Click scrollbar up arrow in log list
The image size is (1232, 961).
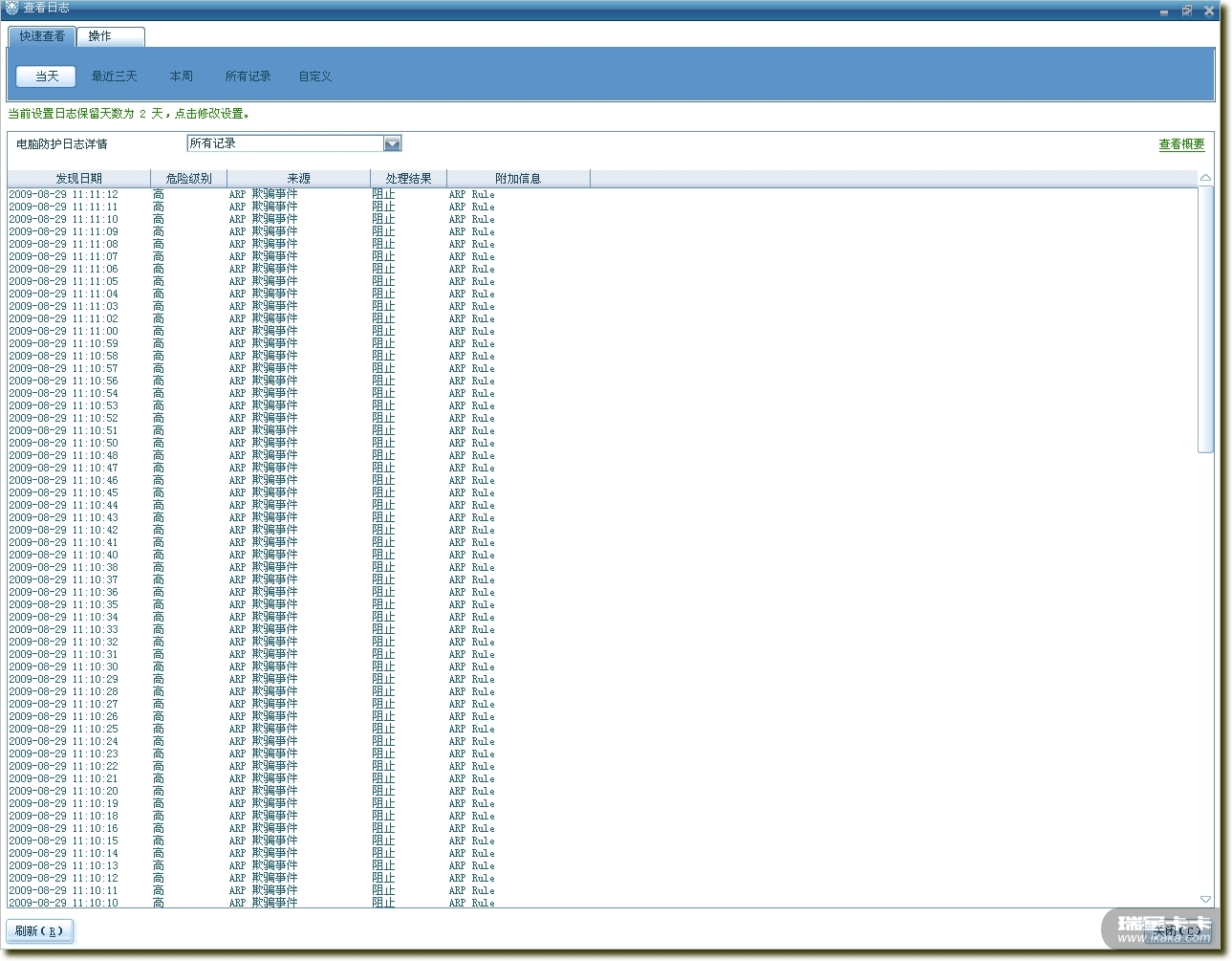point(1205,178)
